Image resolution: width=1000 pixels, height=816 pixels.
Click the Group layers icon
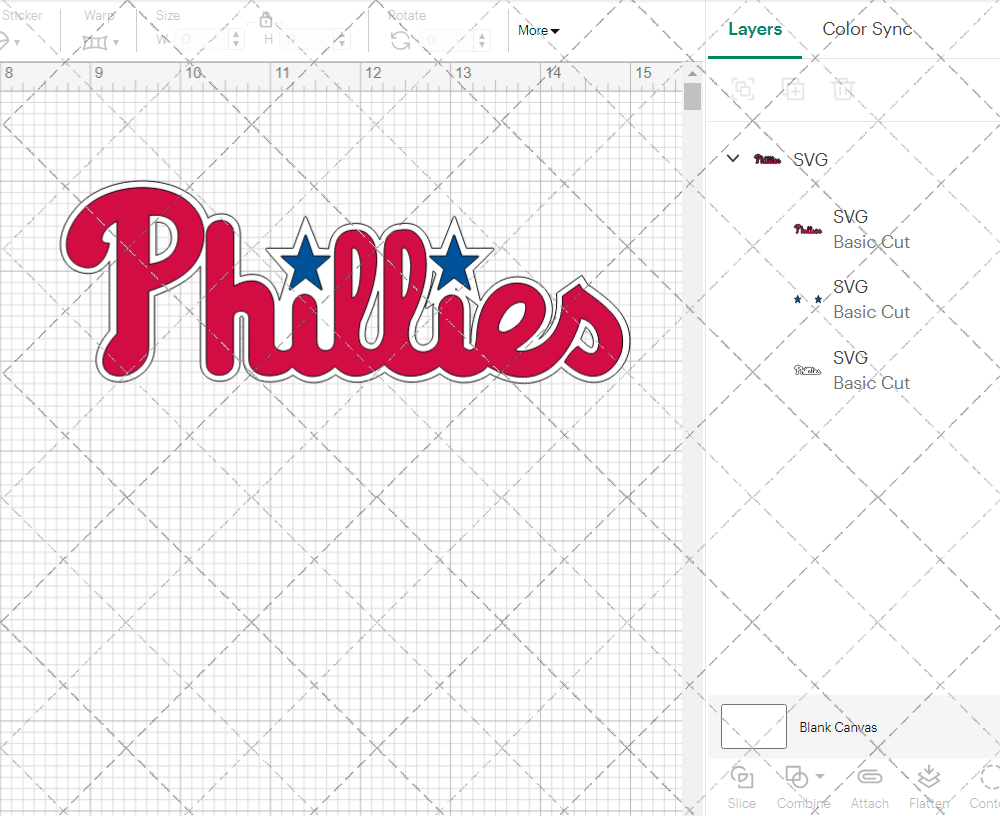pos(743,89)
